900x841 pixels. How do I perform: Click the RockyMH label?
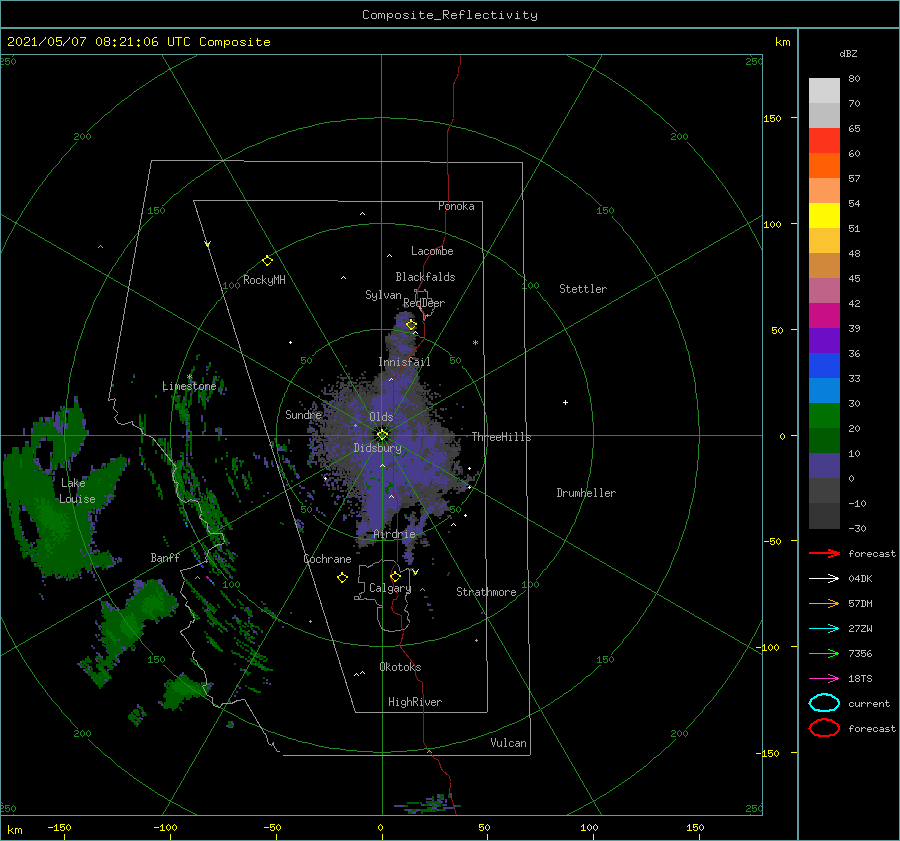pyautogui.click(x=264, y=280)
